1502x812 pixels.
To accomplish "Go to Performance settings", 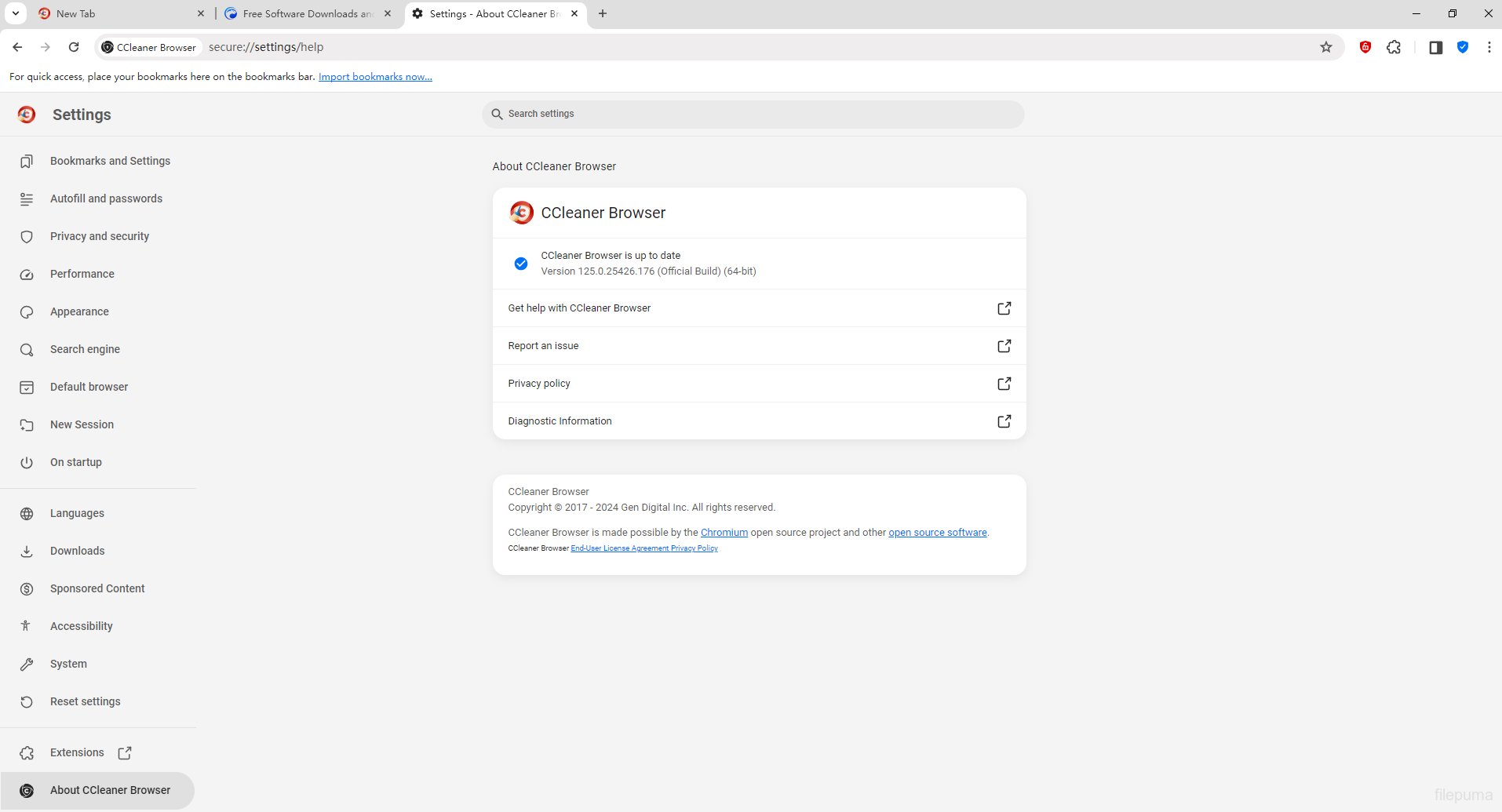I will click(x=98, y=274).
